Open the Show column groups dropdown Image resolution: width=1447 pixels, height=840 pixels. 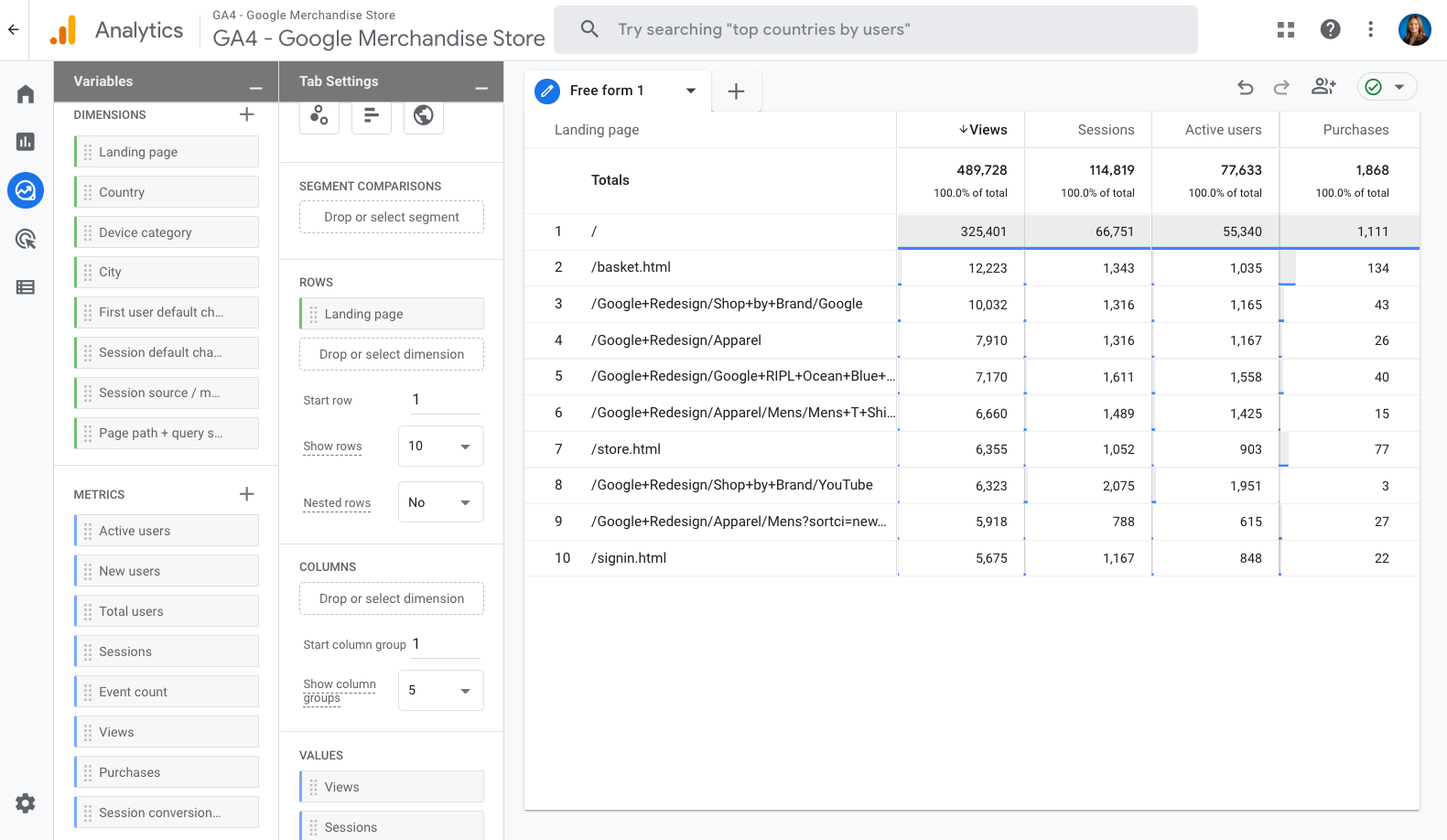click(440, 691)
